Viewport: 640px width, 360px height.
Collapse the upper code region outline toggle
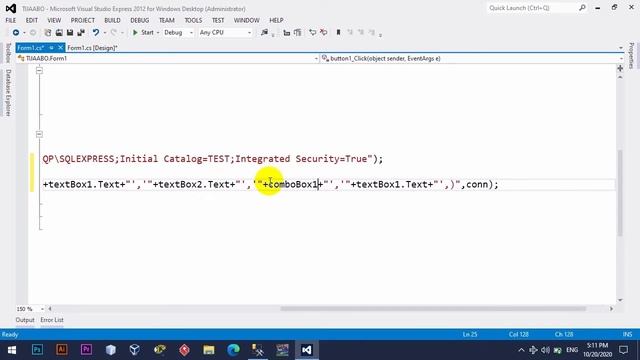point(39,71)
